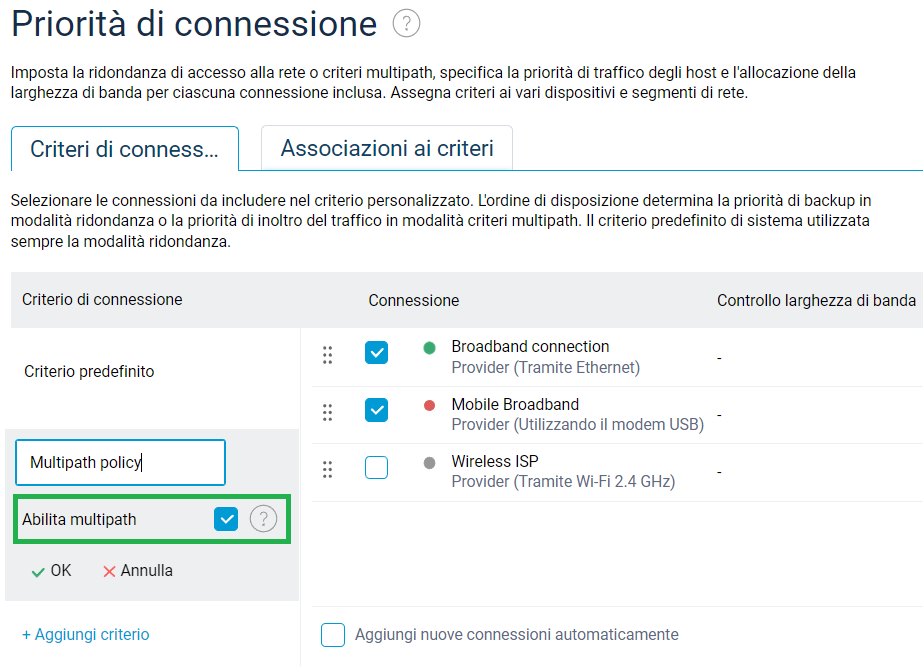Confirm policy with OK button
923x666 pixels.
[x=51, y=571]
